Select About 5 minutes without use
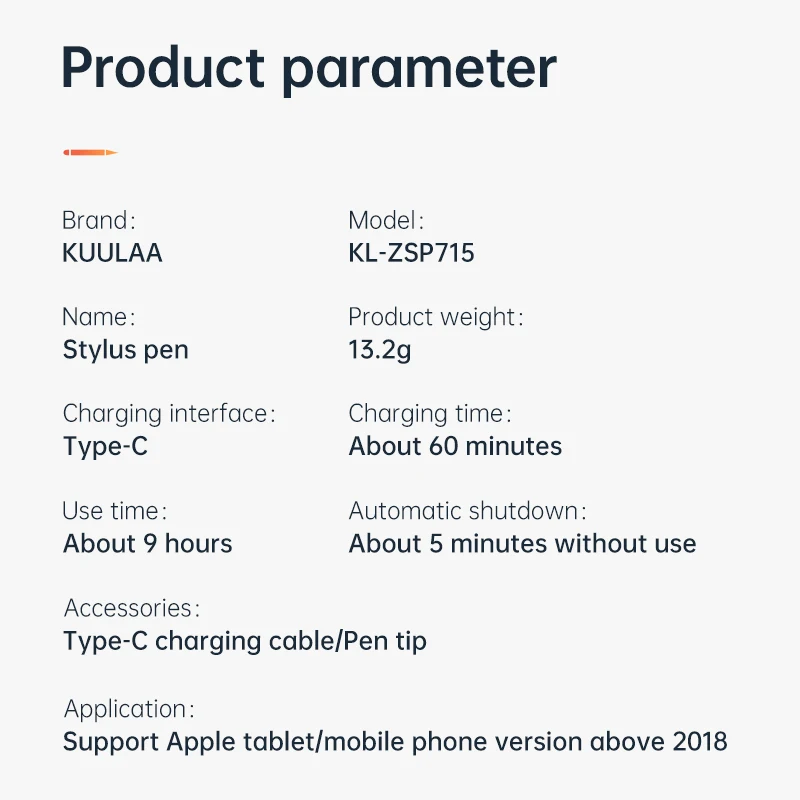The height and width of the screenshot is (800, 800). pos(522,544)
